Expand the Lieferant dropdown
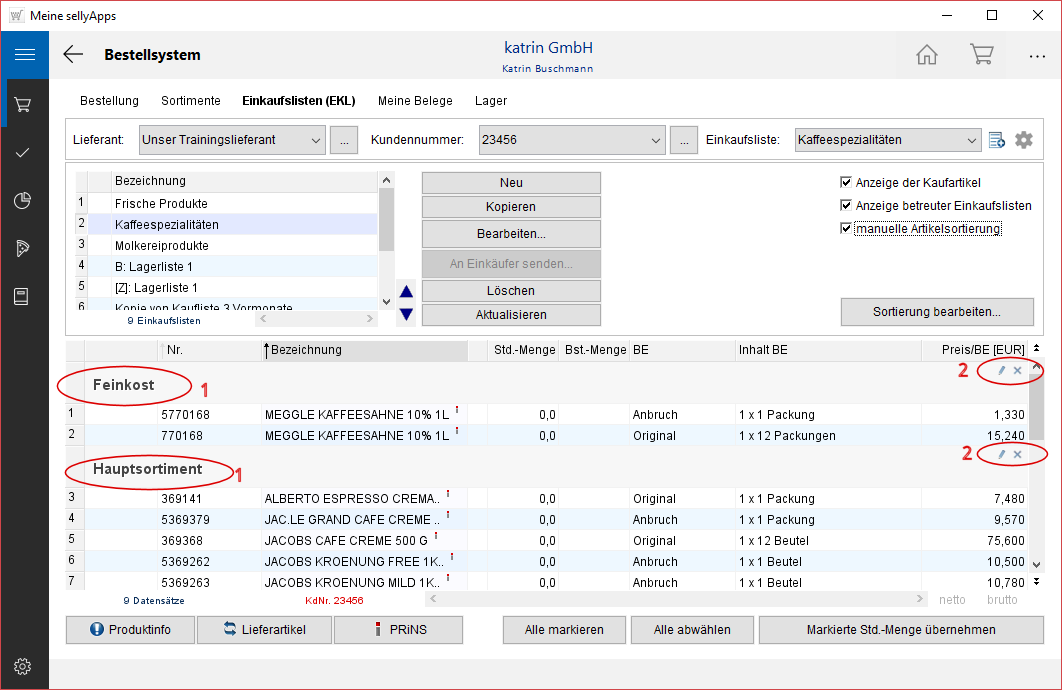The height and width of the screenshot is (690, 1062). coord(316,140)
